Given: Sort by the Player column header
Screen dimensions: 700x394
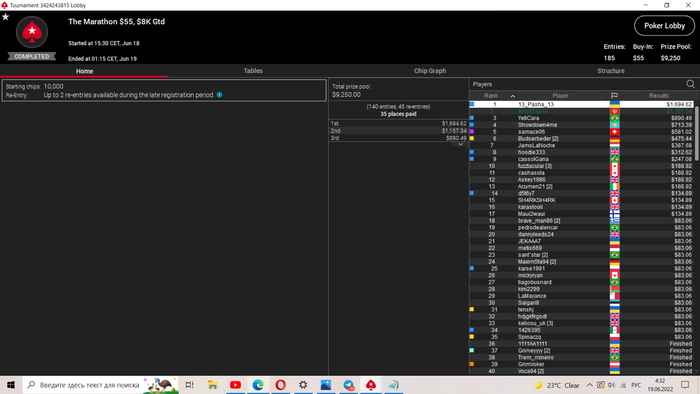Looking at the screenshot, I should (560, 95).
